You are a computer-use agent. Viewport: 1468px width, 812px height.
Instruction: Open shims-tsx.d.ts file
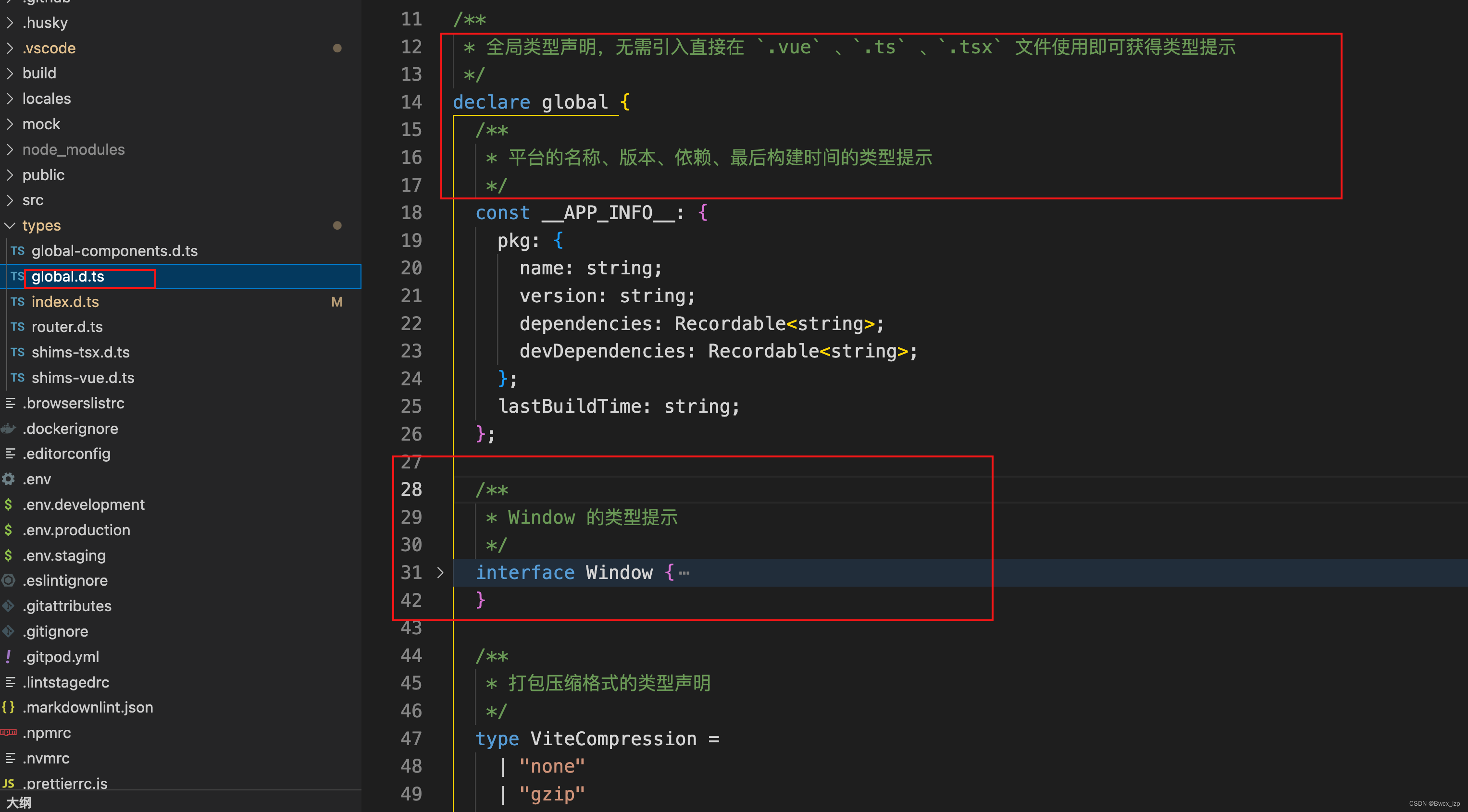tap(80, 353)
